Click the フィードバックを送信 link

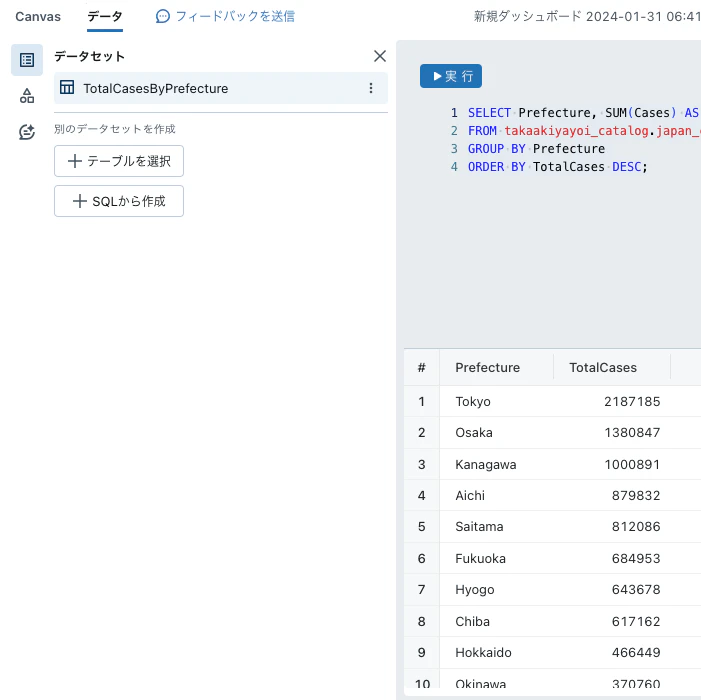235,17
